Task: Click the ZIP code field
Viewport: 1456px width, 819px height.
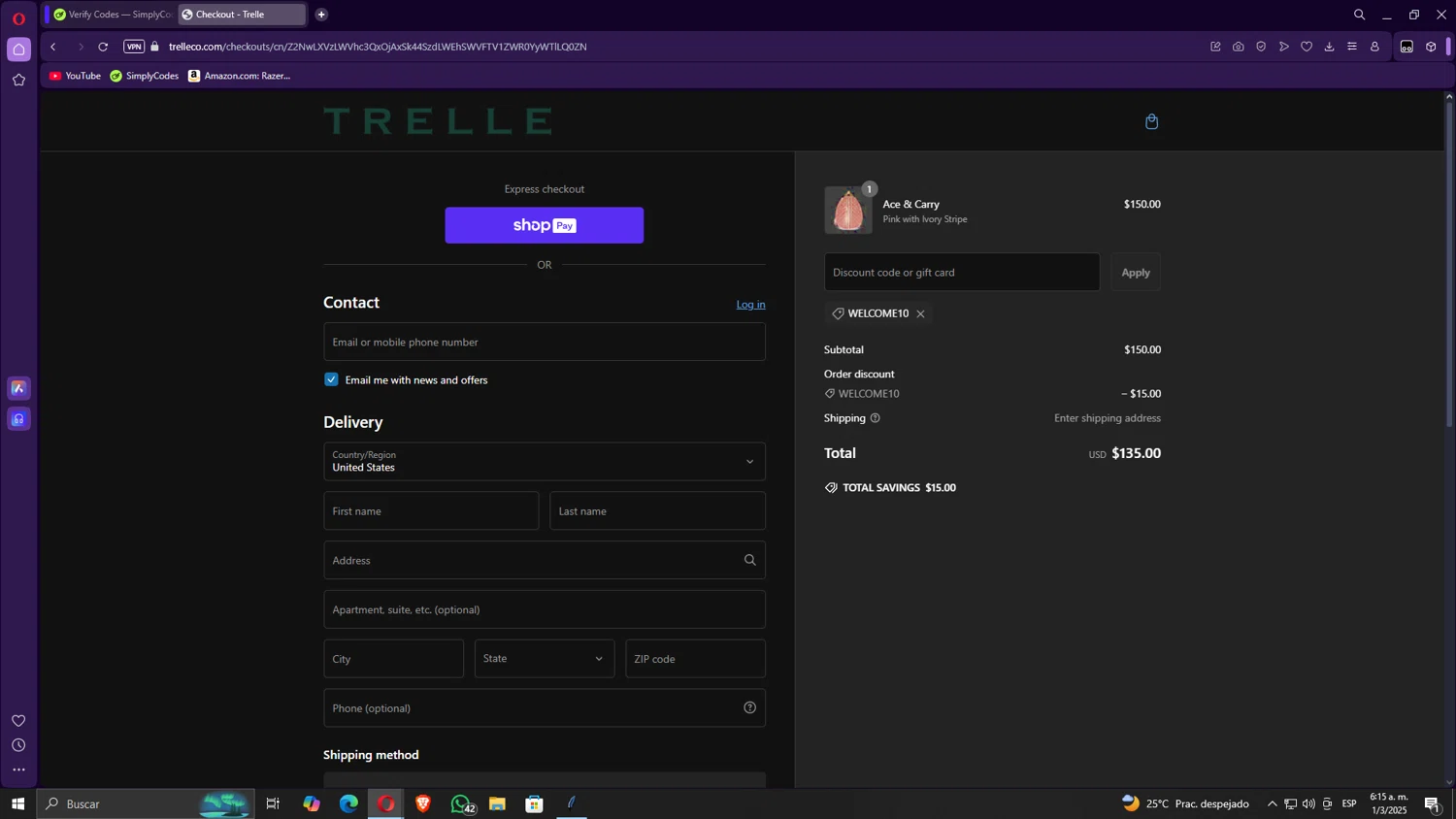Action: [x=695, y=659]
